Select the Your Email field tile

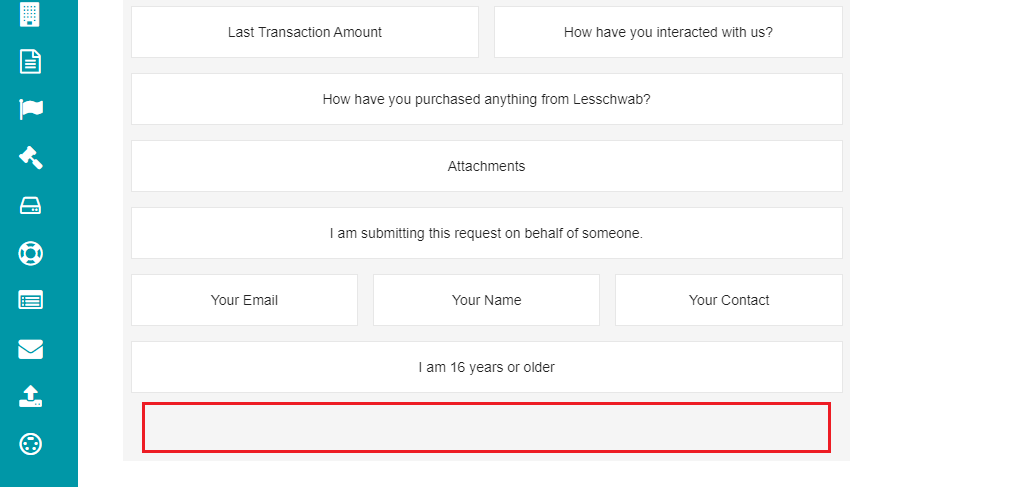click(x=244, y=300)
